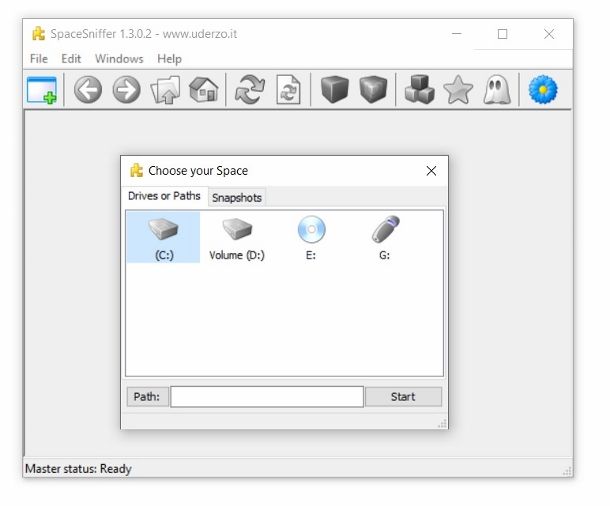Open the Edit menu
The image size is (610, 506).
71,59
